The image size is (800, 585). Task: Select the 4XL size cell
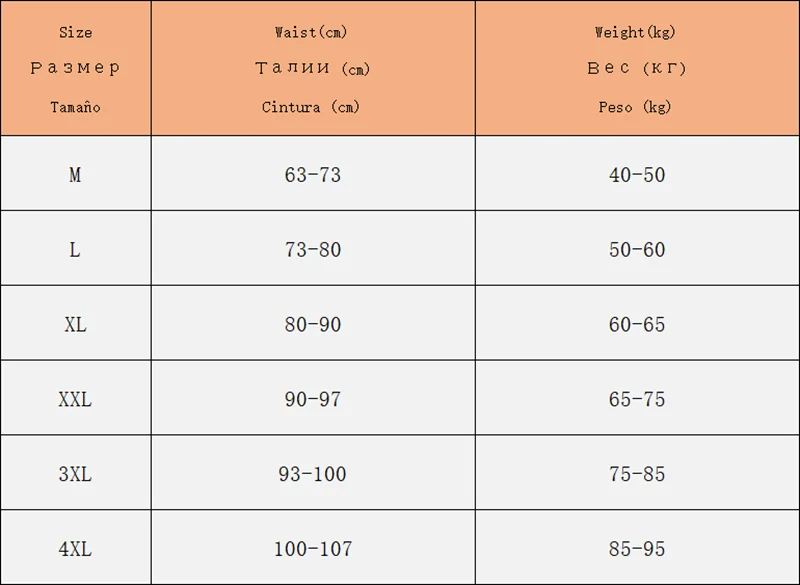[75, 549]
